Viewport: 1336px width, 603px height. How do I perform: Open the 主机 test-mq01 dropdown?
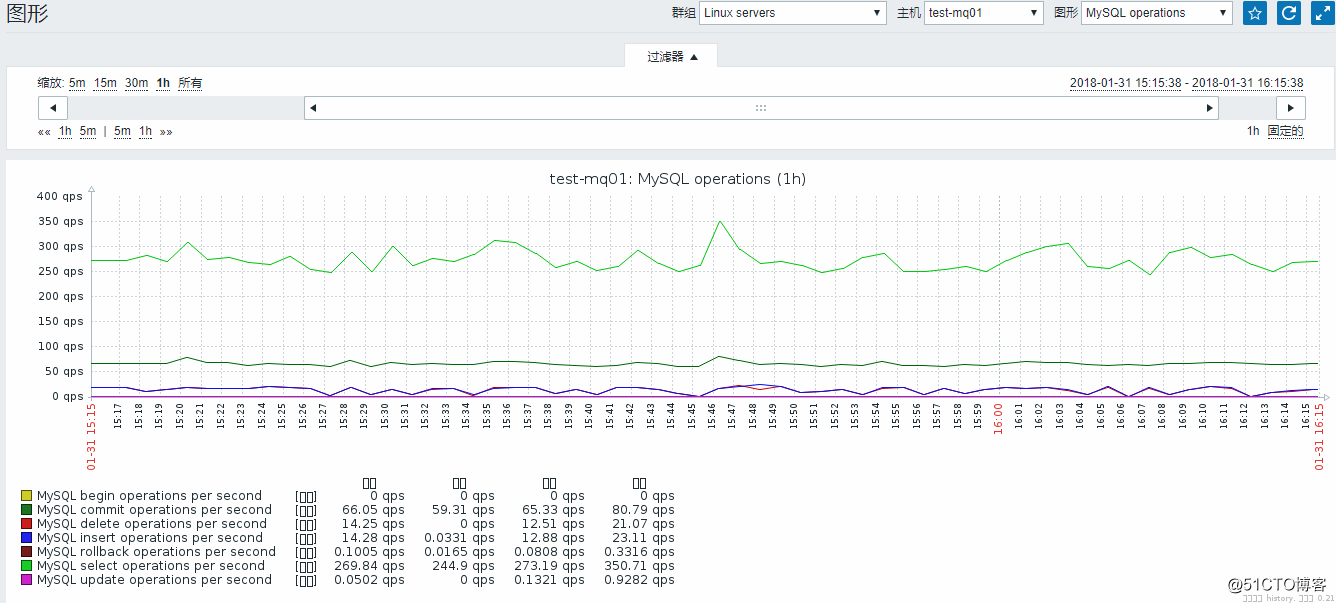(x=984, y=13)
